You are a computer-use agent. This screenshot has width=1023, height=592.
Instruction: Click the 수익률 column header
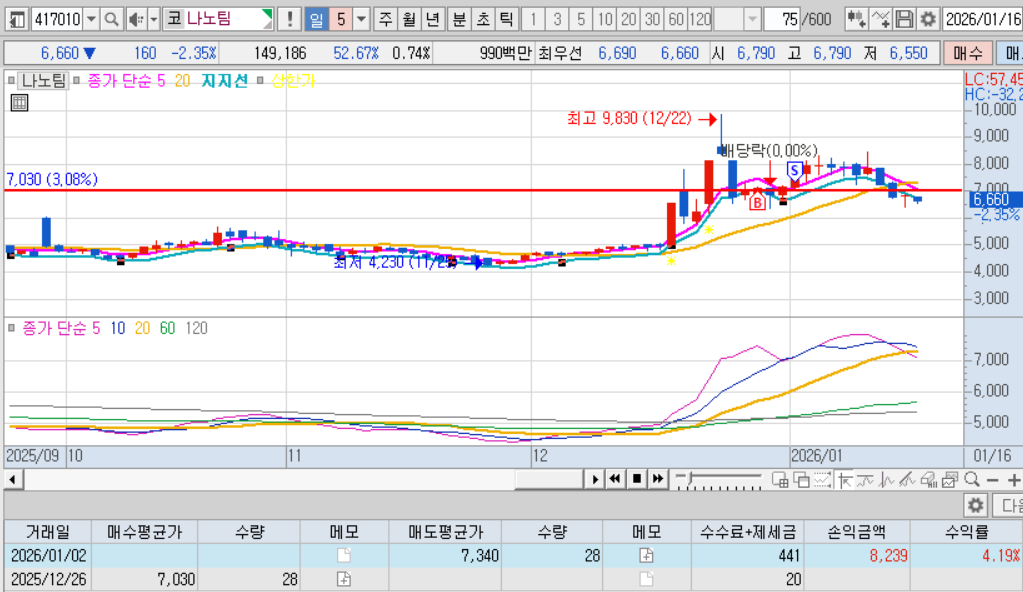(967, 532)
